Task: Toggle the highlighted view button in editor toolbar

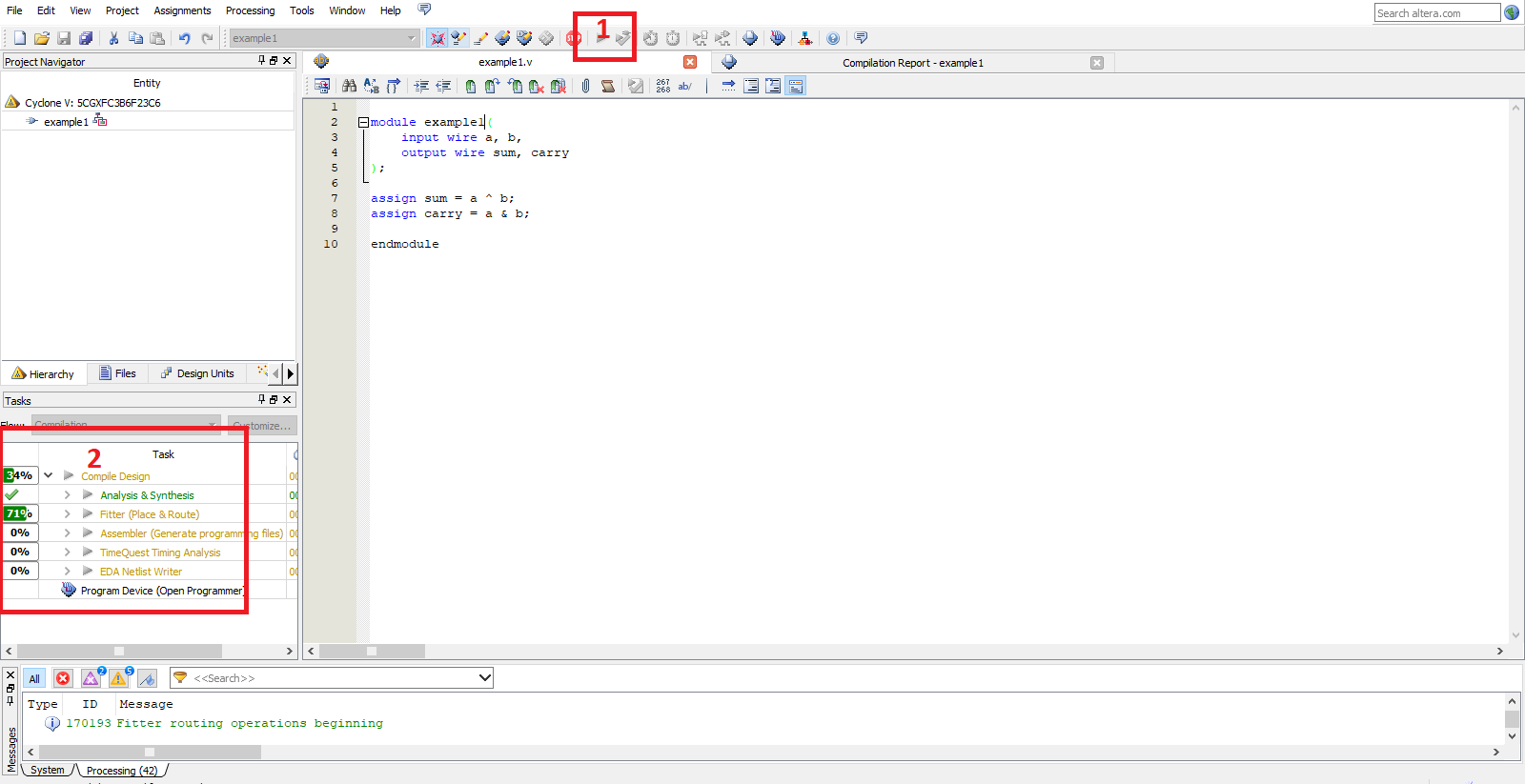Action: click(x=796, y=86)
